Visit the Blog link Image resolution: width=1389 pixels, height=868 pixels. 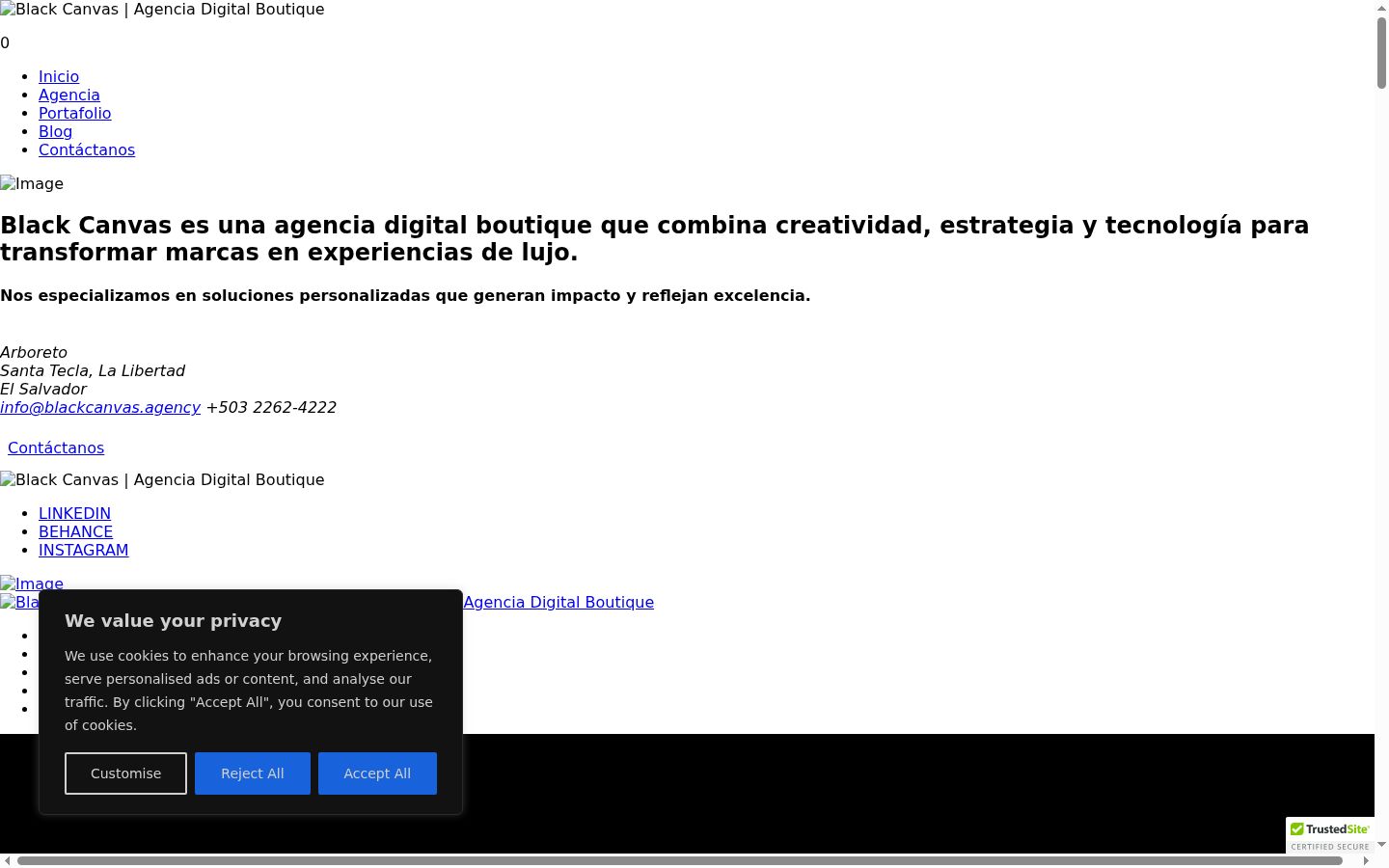pos(55,131)
